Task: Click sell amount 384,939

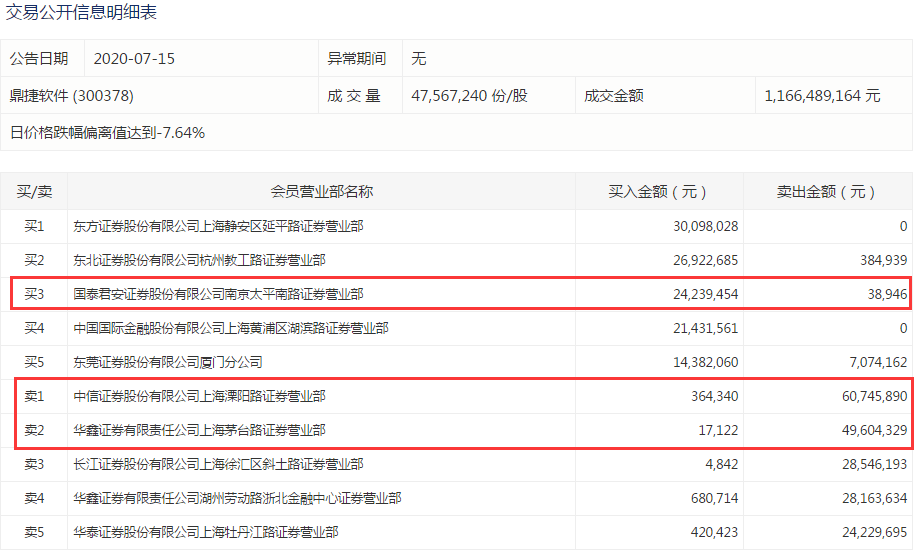Action: (x=883, y=260)
